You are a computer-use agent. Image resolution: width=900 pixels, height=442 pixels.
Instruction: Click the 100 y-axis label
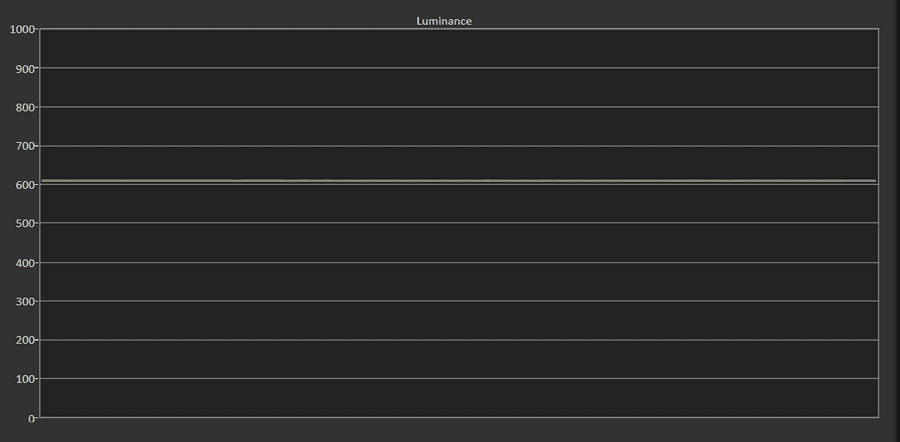[x=26, y=379]
